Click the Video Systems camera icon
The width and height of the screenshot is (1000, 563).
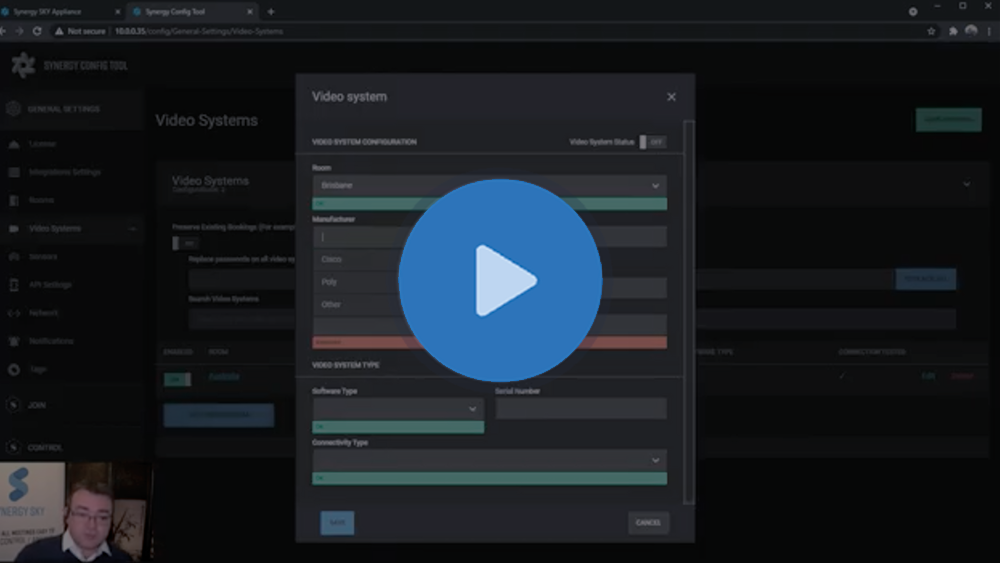(14, 228)
